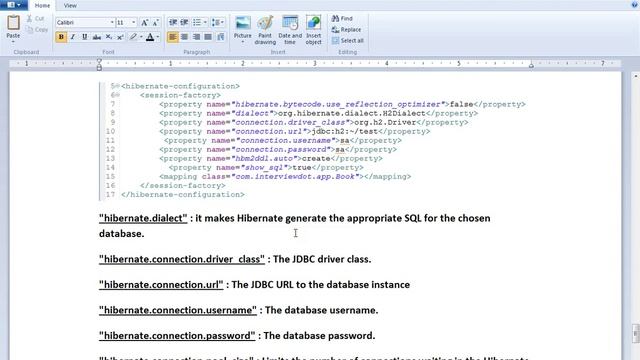640x360 pixels.
Task: Switch to the View ribbon tab
Action: coord(70,5)
